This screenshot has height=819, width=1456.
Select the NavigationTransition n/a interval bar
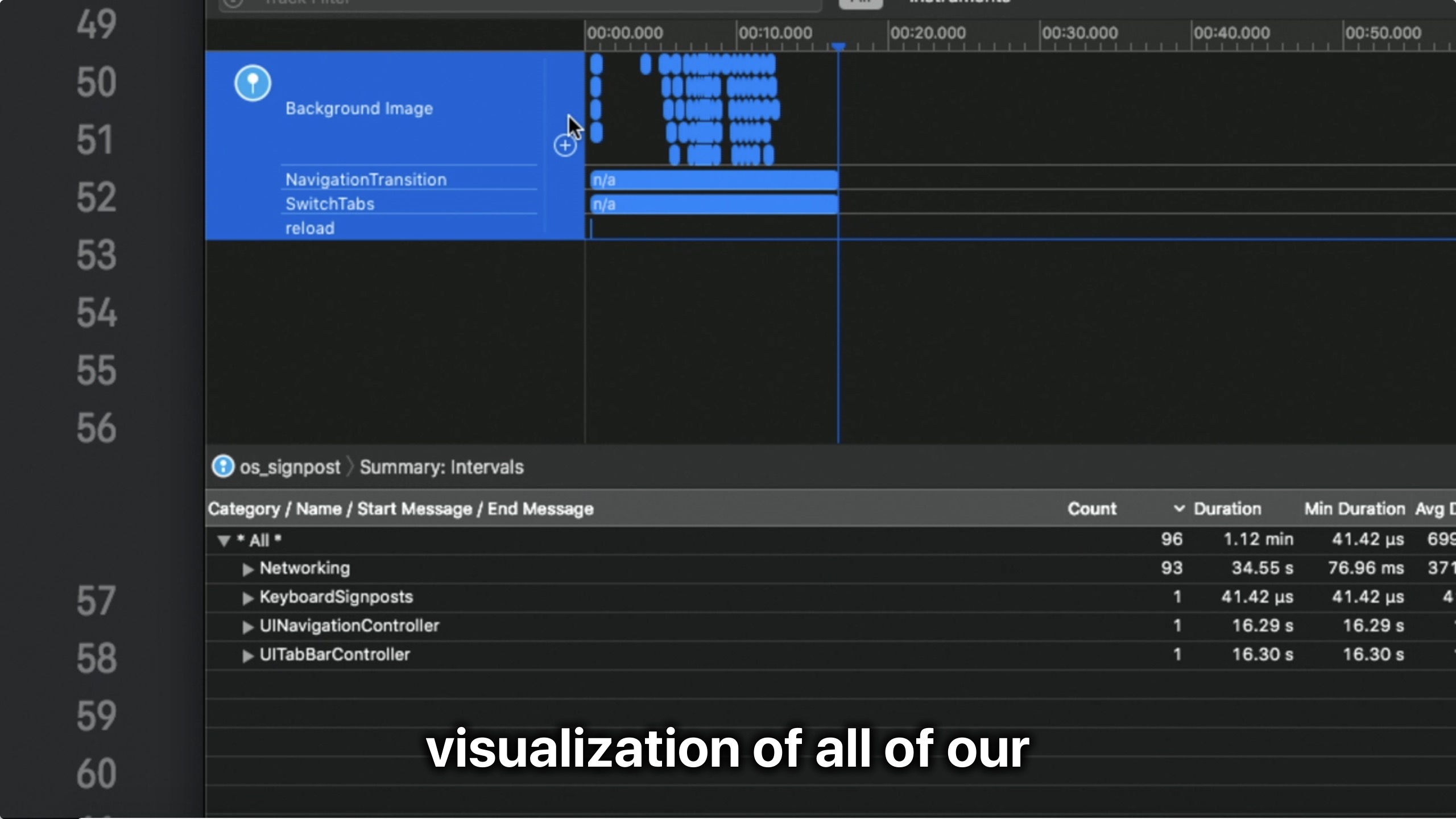(x=713, y=180)
